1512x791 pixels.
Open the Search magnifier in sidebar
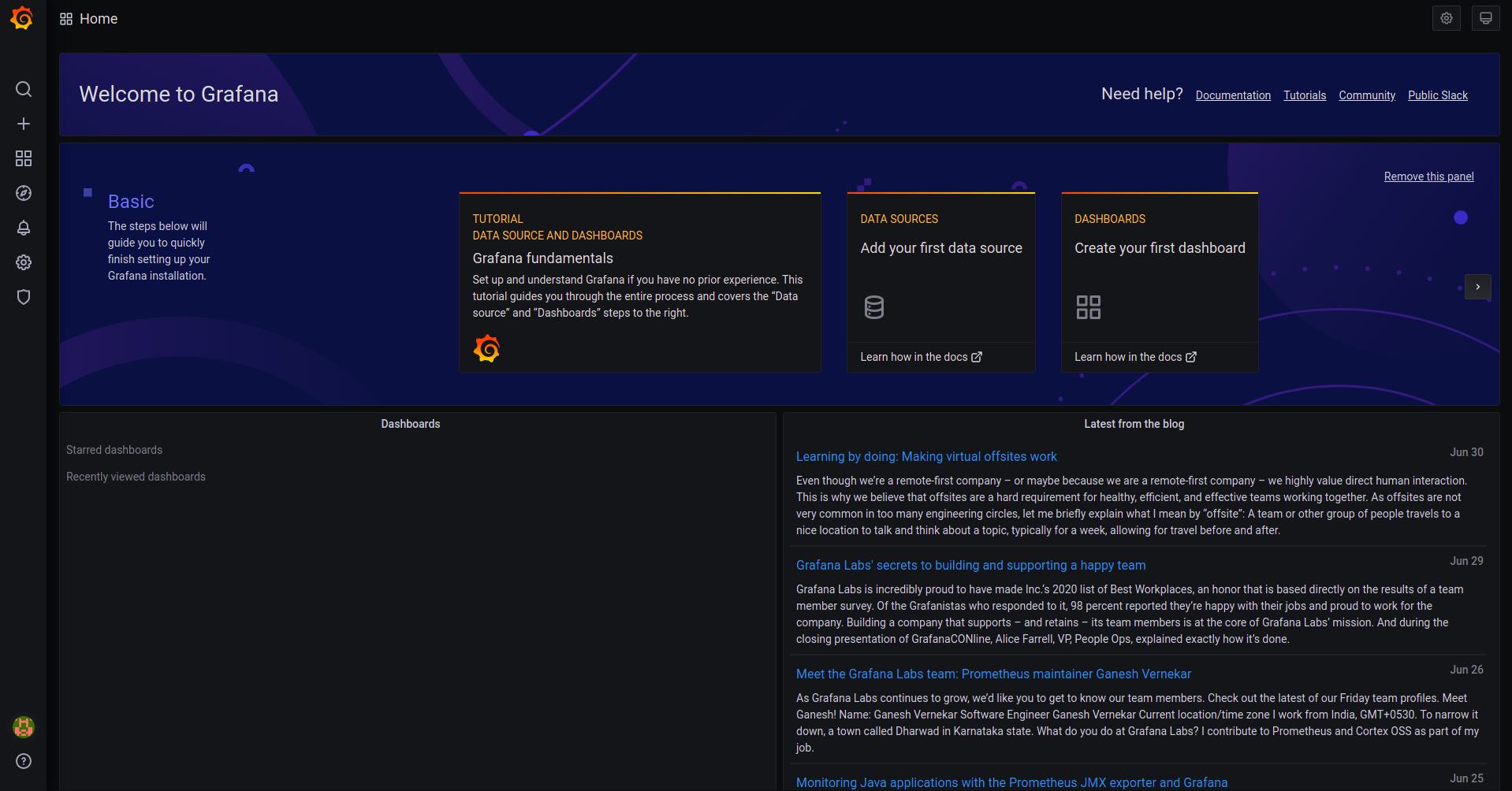click(24, 89)
